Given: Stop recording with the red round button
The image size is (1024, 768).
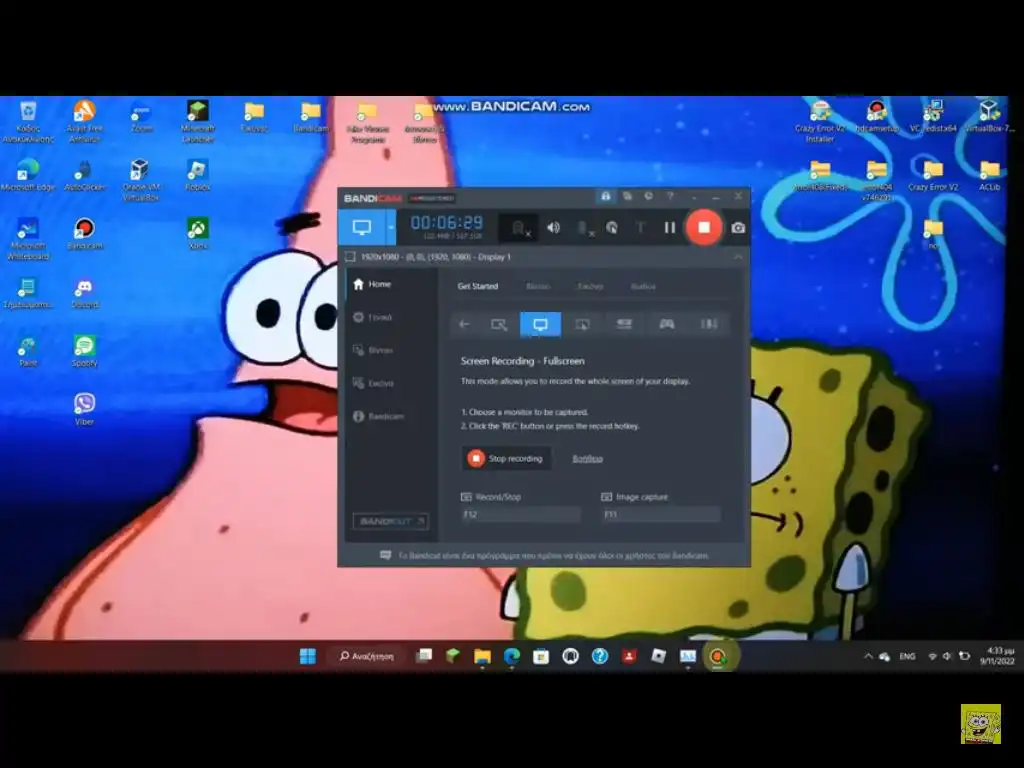Looking at the screenshot, I should pyautogui.click(x=703, y=227).
